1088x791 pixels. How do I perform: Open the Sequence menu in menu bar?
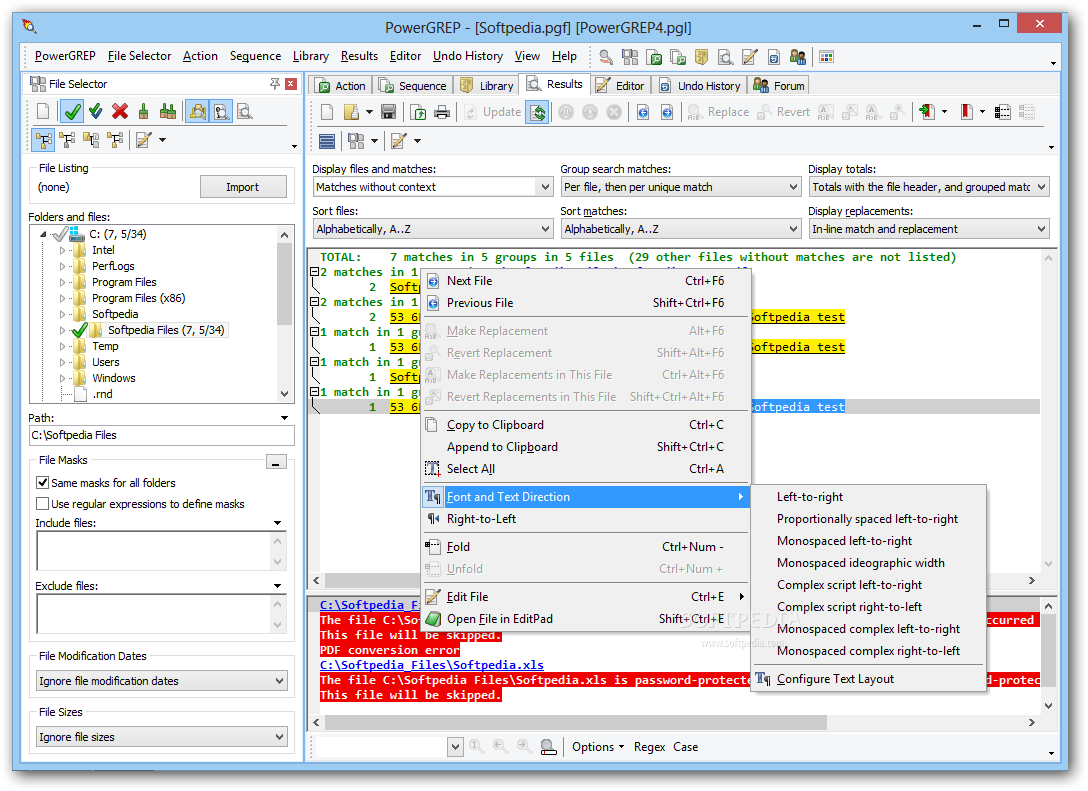[255, 56]
